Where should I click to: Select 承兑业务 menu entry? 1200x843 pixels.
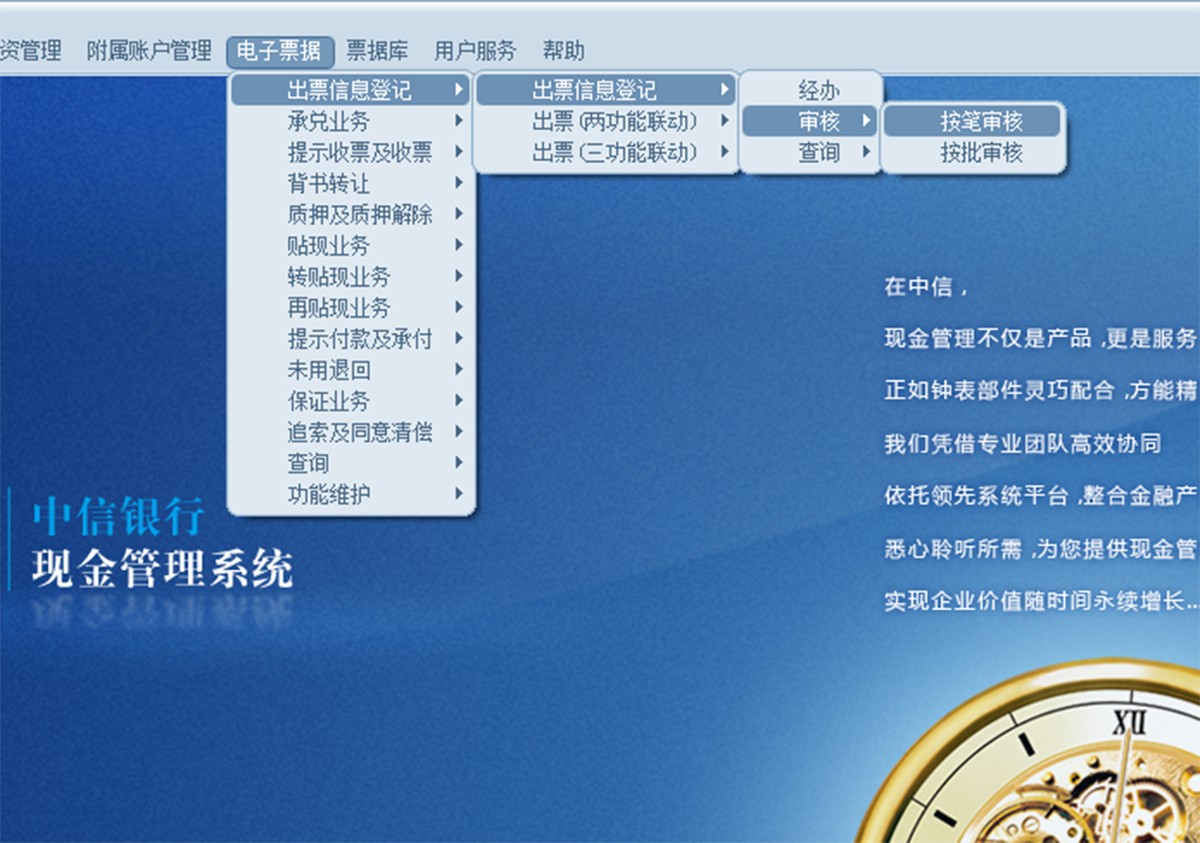[x=351, y=121]
